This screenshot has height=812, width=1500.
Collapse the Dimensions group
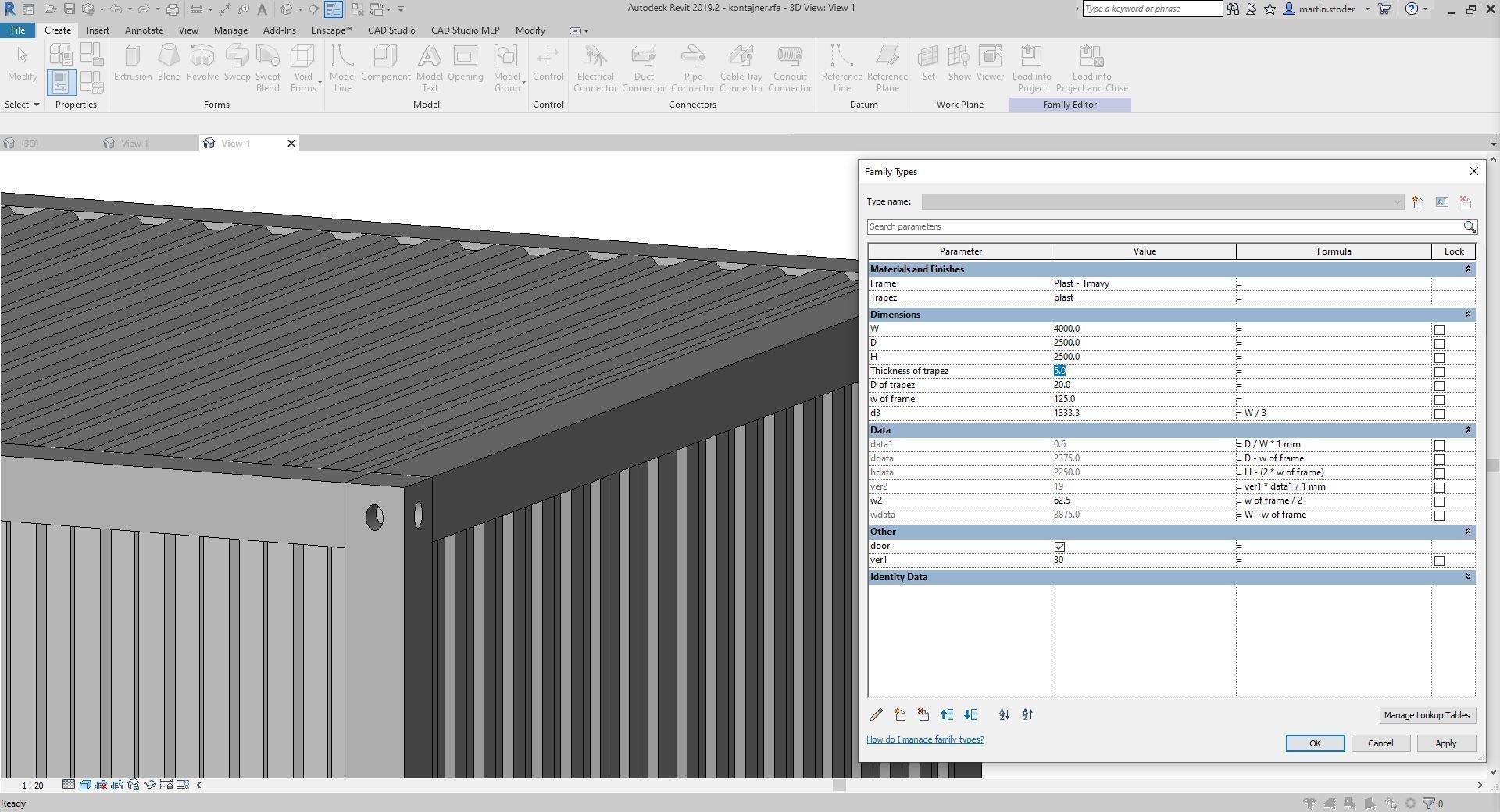[1467, 315]
